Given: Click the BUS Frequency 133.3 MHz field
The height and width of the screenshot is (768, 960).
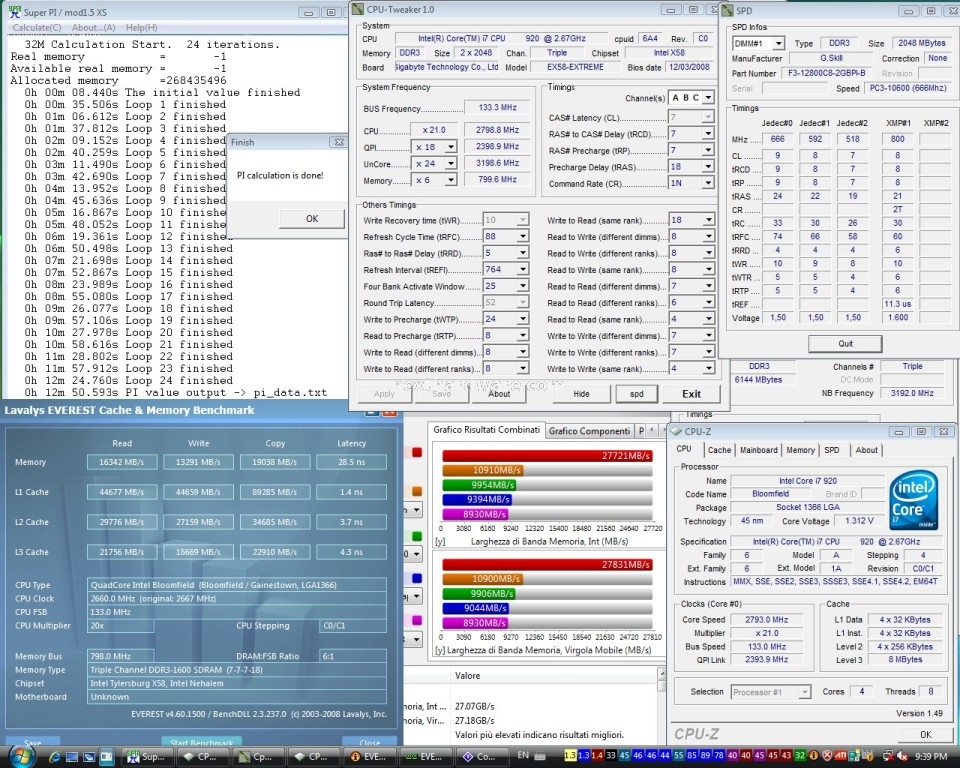Looking at the screenshot, I should click(497, 108).
